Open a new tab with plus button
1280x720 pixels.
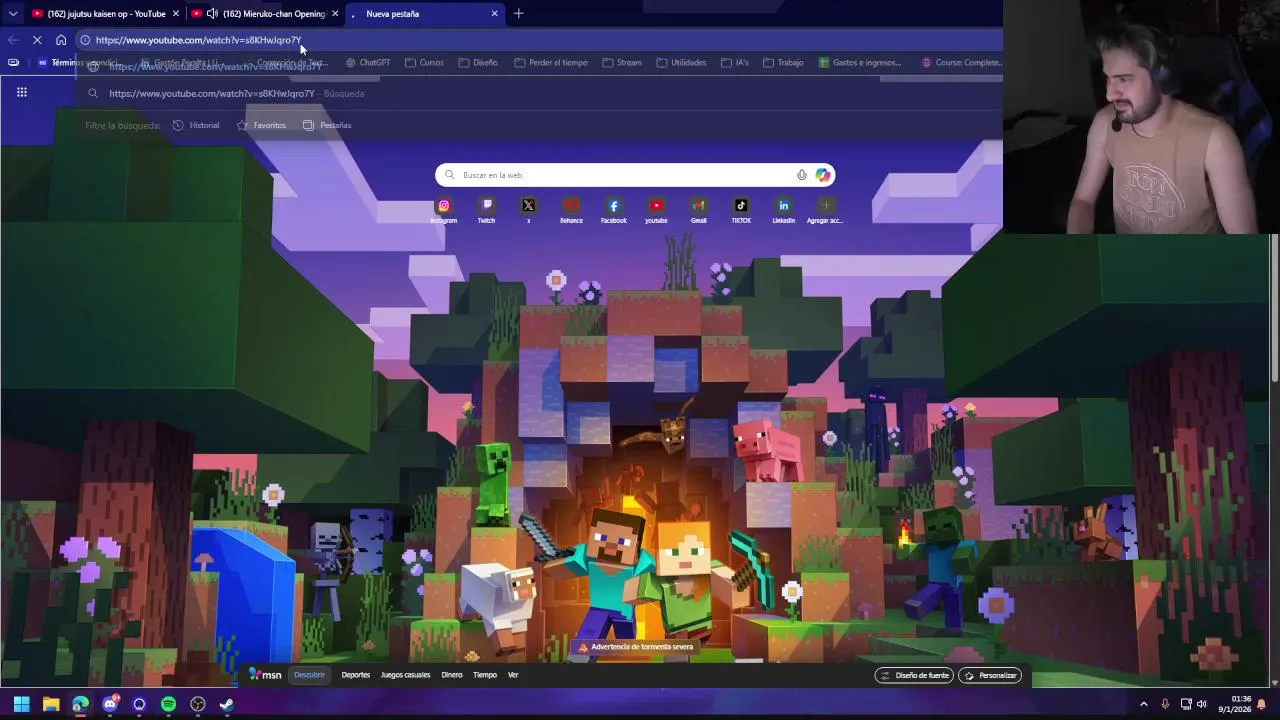tap(518, 14)
